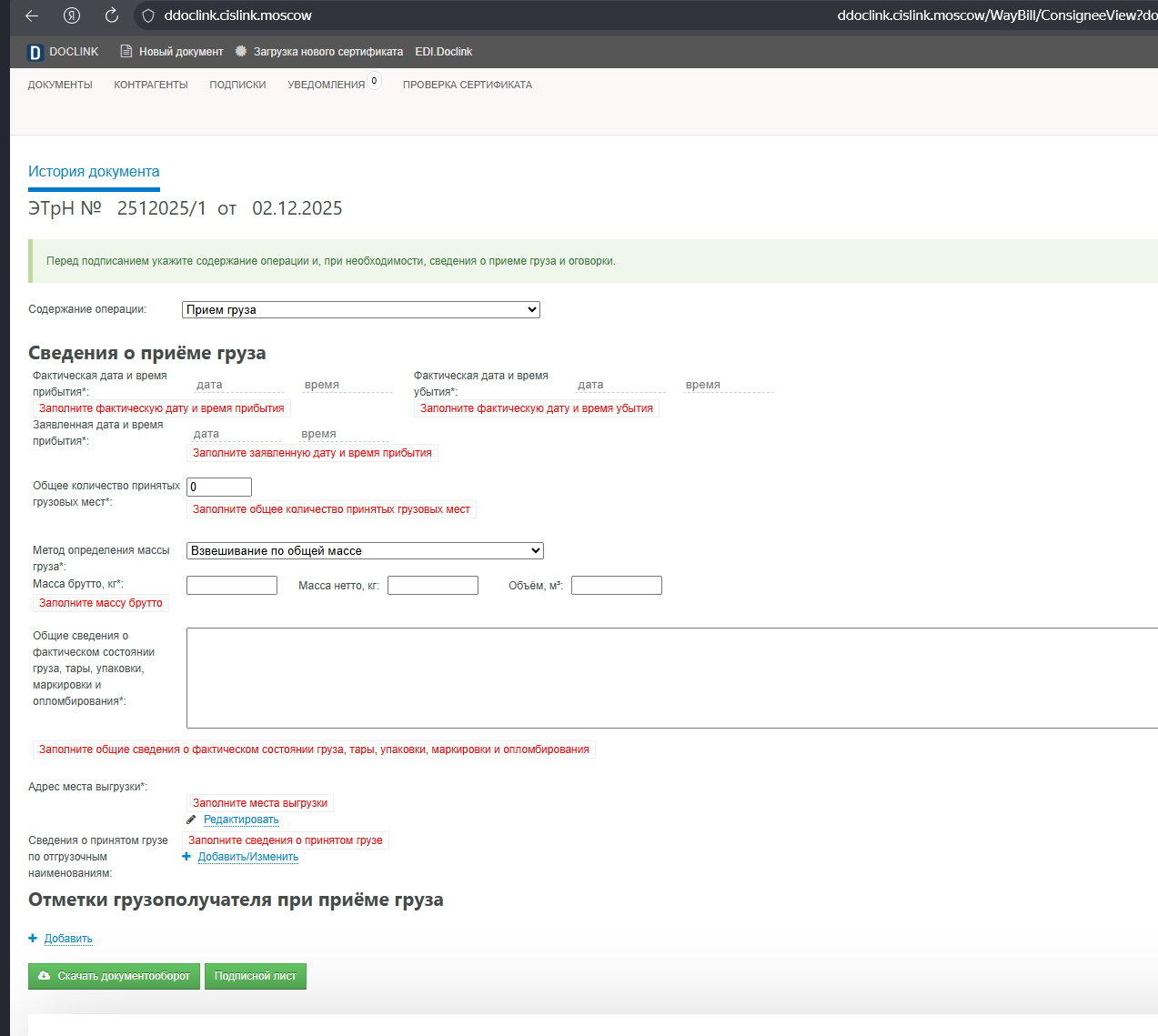
Task: Click the actual arrival date field
Action: point(239,385)
